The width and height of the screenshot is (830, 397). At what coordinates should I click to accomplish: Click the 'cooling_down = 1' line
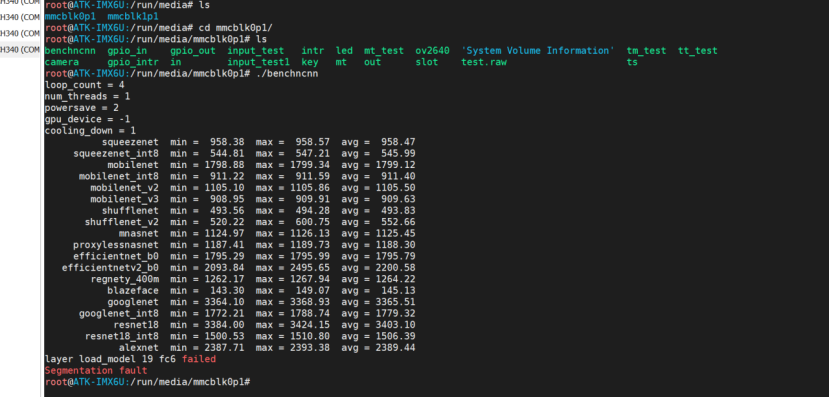click(x=90, y=130)
